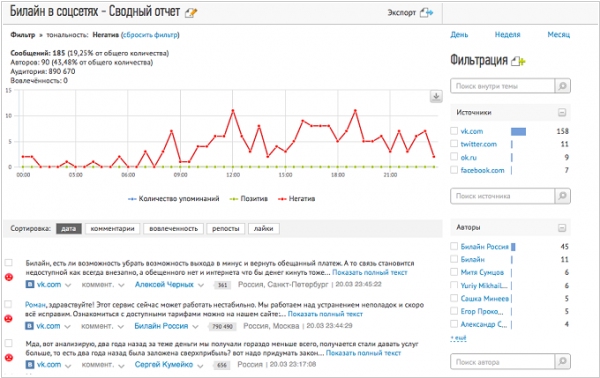
Task: Switch to the Неделя period tab
Action: [507, 34]
